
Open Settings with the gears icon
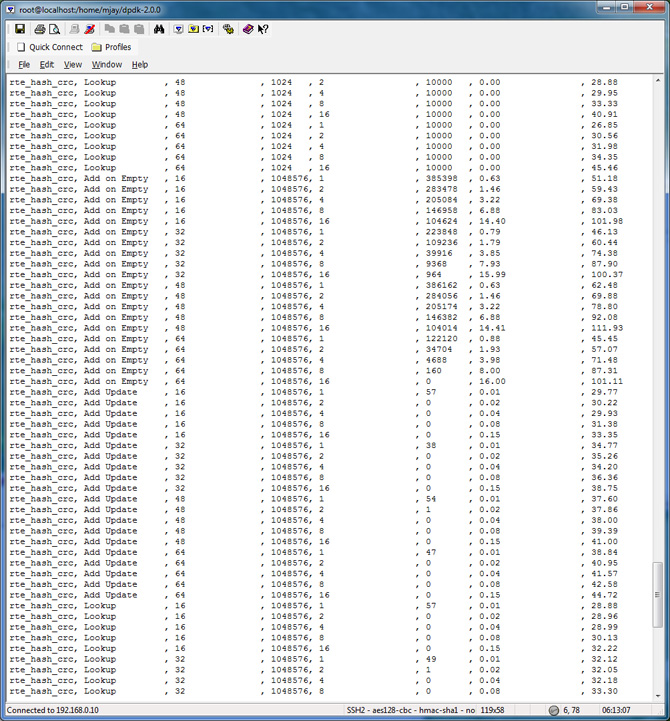[x=228, y=29]
